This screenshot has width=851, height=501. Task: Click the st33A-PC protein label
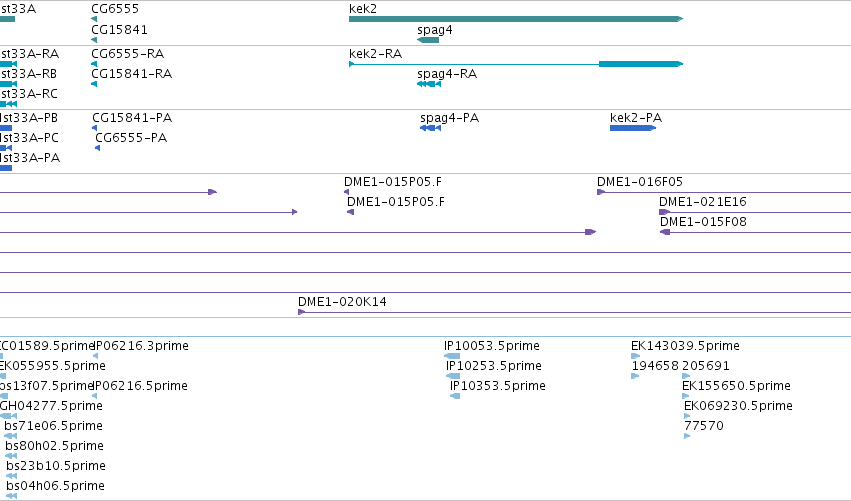(x=29, y=138)
